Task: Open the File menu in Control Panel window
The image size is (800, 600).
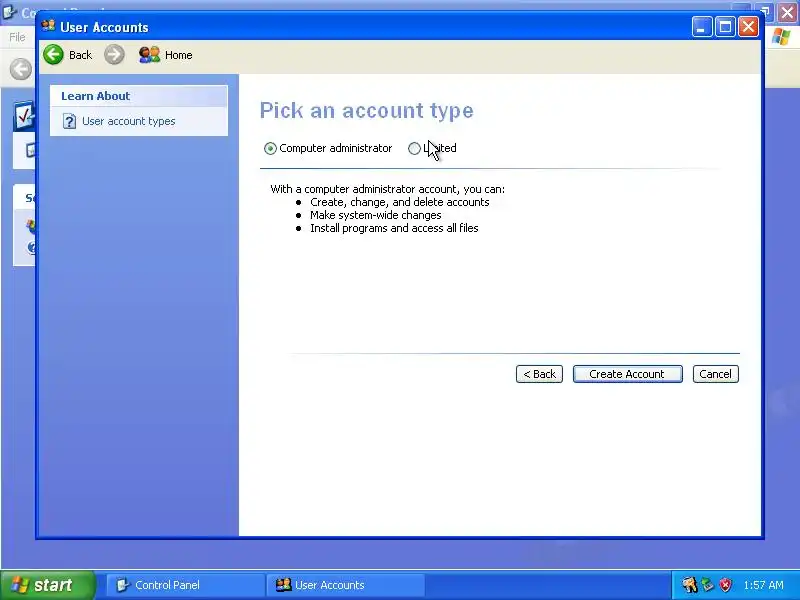Action: [17, 37]
